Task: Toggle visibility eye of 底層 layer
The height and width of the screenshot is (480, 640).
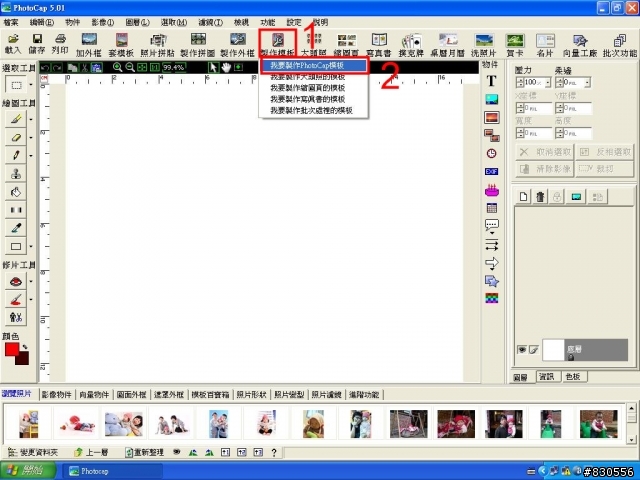Action: coord(522,350)
